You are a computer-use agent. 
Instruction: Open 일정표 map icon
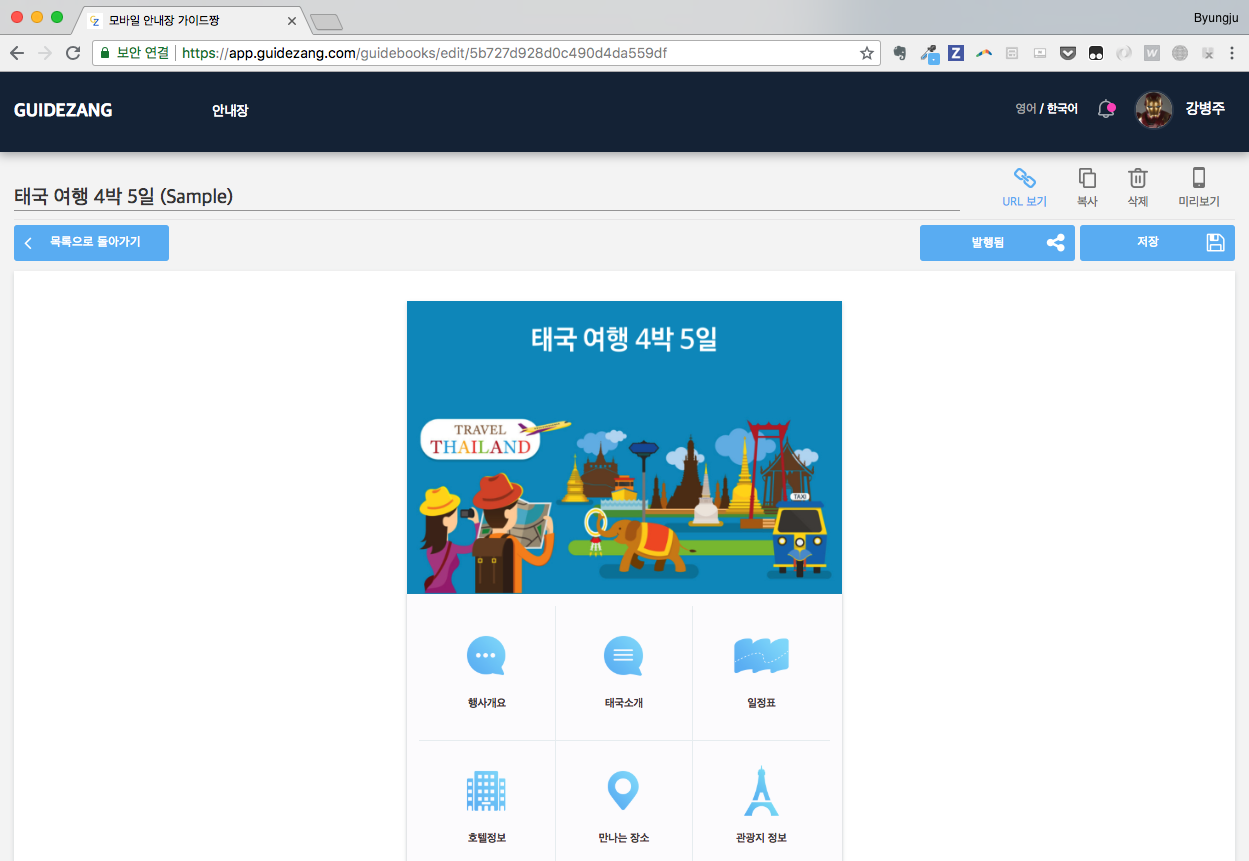coord(761,656)
